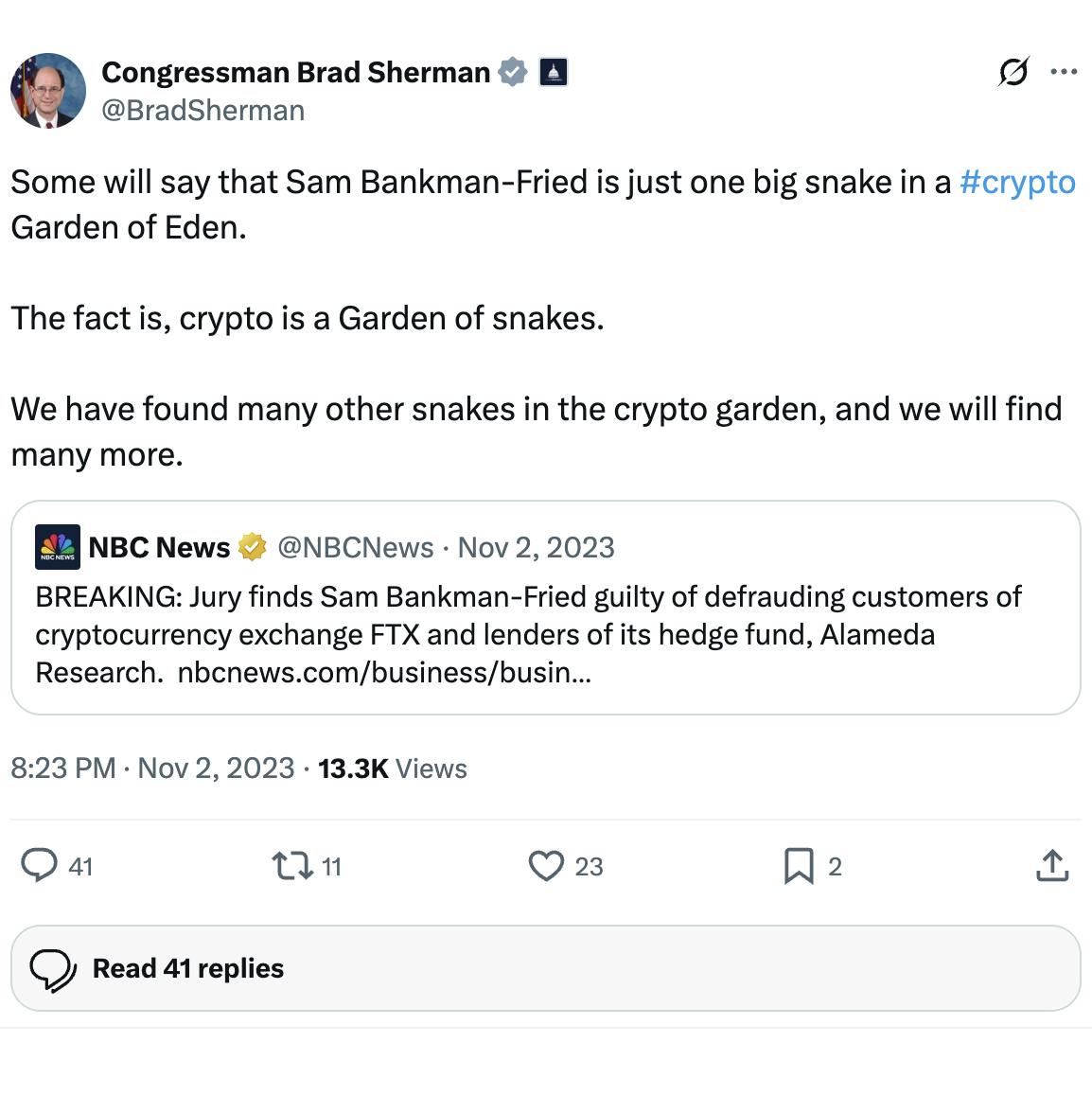Click the NBC News peacock logo
Image resolution: width=1092 pixels, height=1113 pixels.
pyautogui.click(x=58, y=547)
